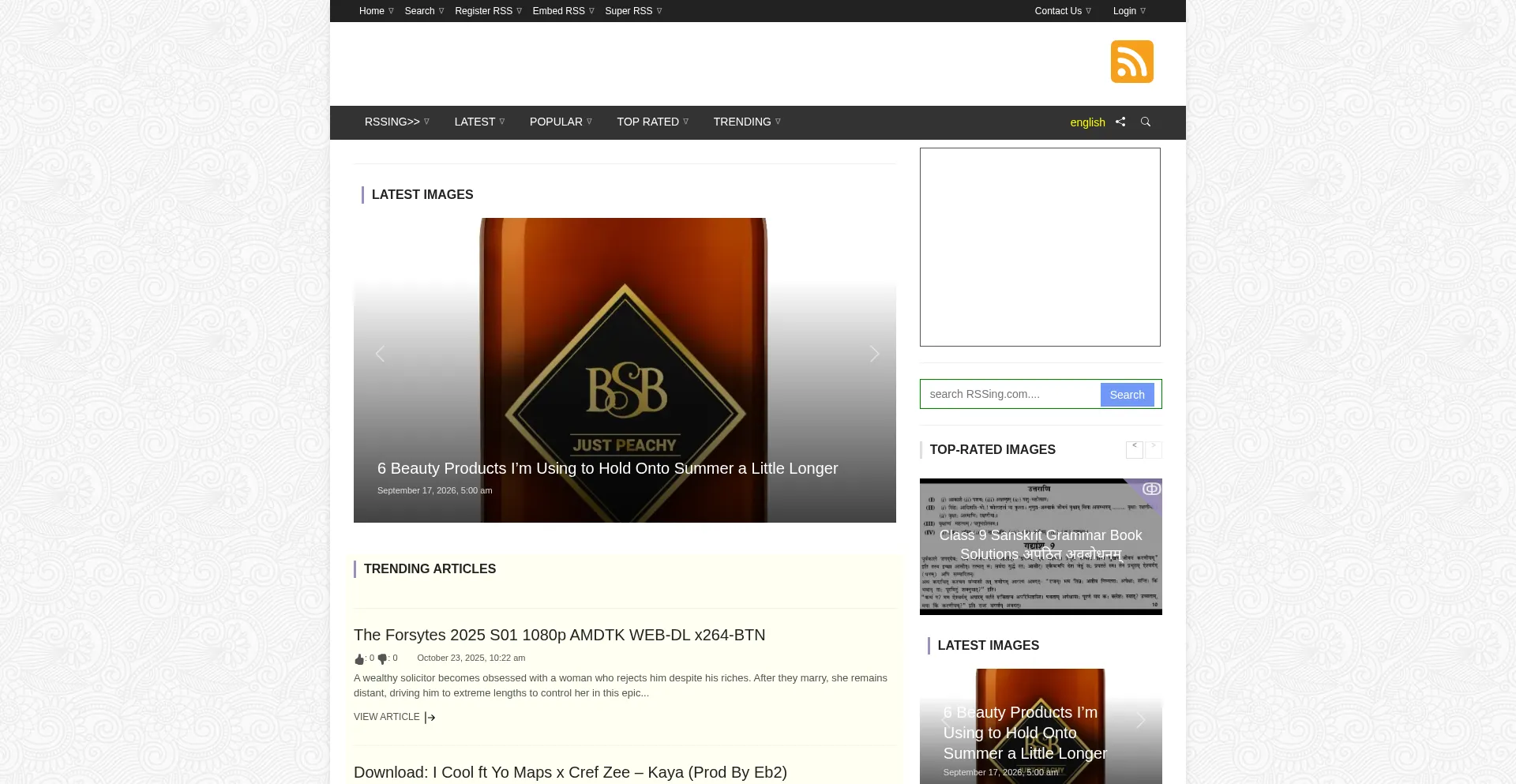Focus the search RSSing.com input field
The height and width of the screenshot is (784, 1516).
tap(1011, 394)
